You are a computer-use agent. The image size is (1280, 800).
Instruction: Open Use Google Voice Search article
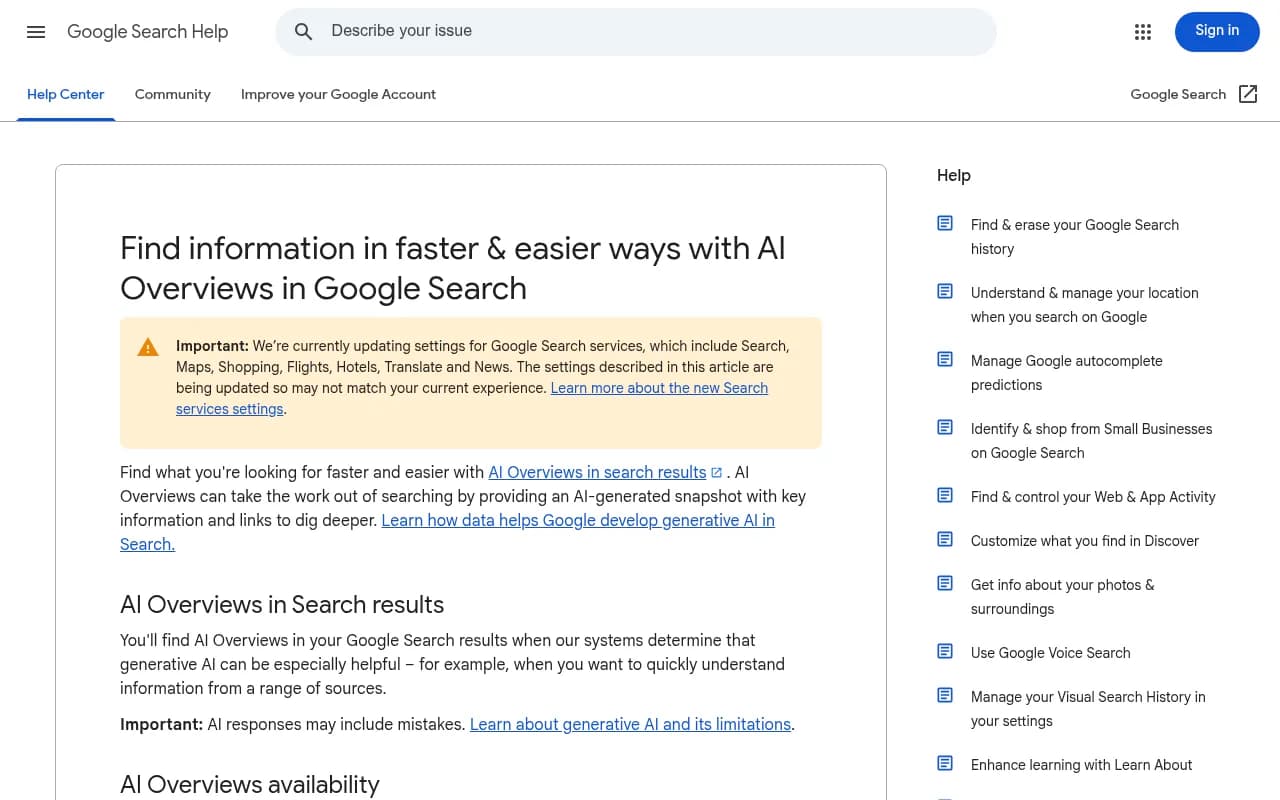(1050, 653)
